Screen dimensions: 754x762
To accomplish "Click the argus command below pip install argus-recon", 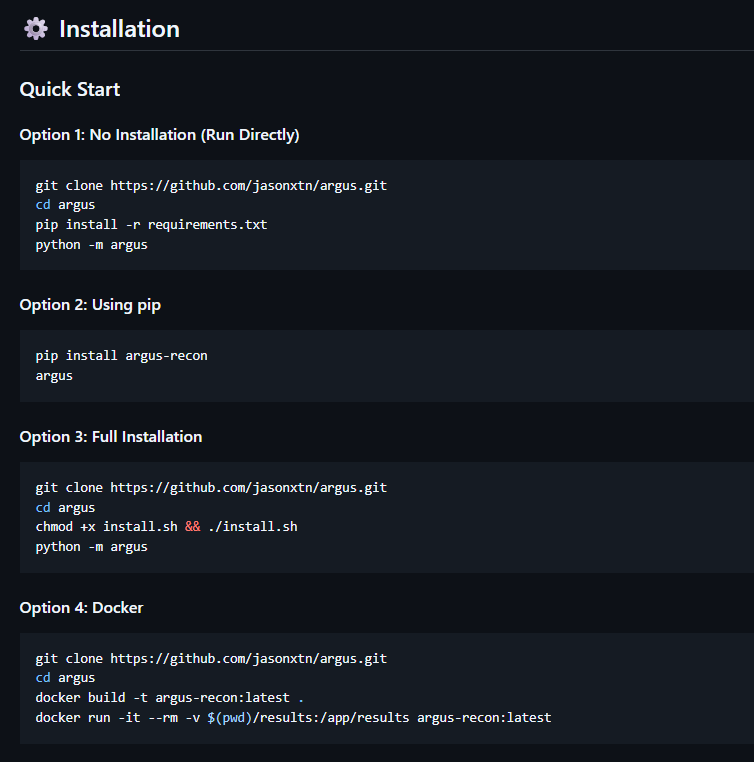I will pyautogui.click(x=54, y=375).
